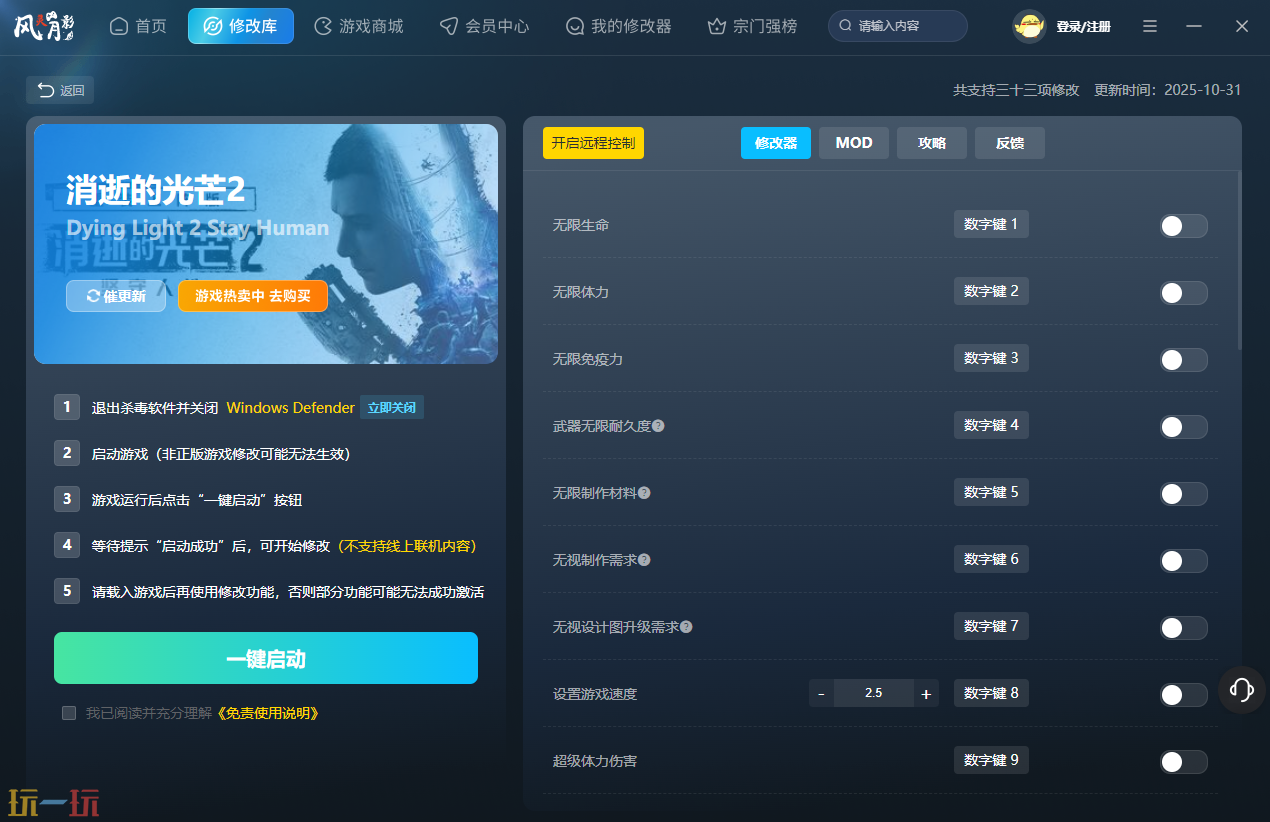This screenshot has width=1270, height=822.
Task: Click 数字键 1 hotkey button
Action: (991, 224)
